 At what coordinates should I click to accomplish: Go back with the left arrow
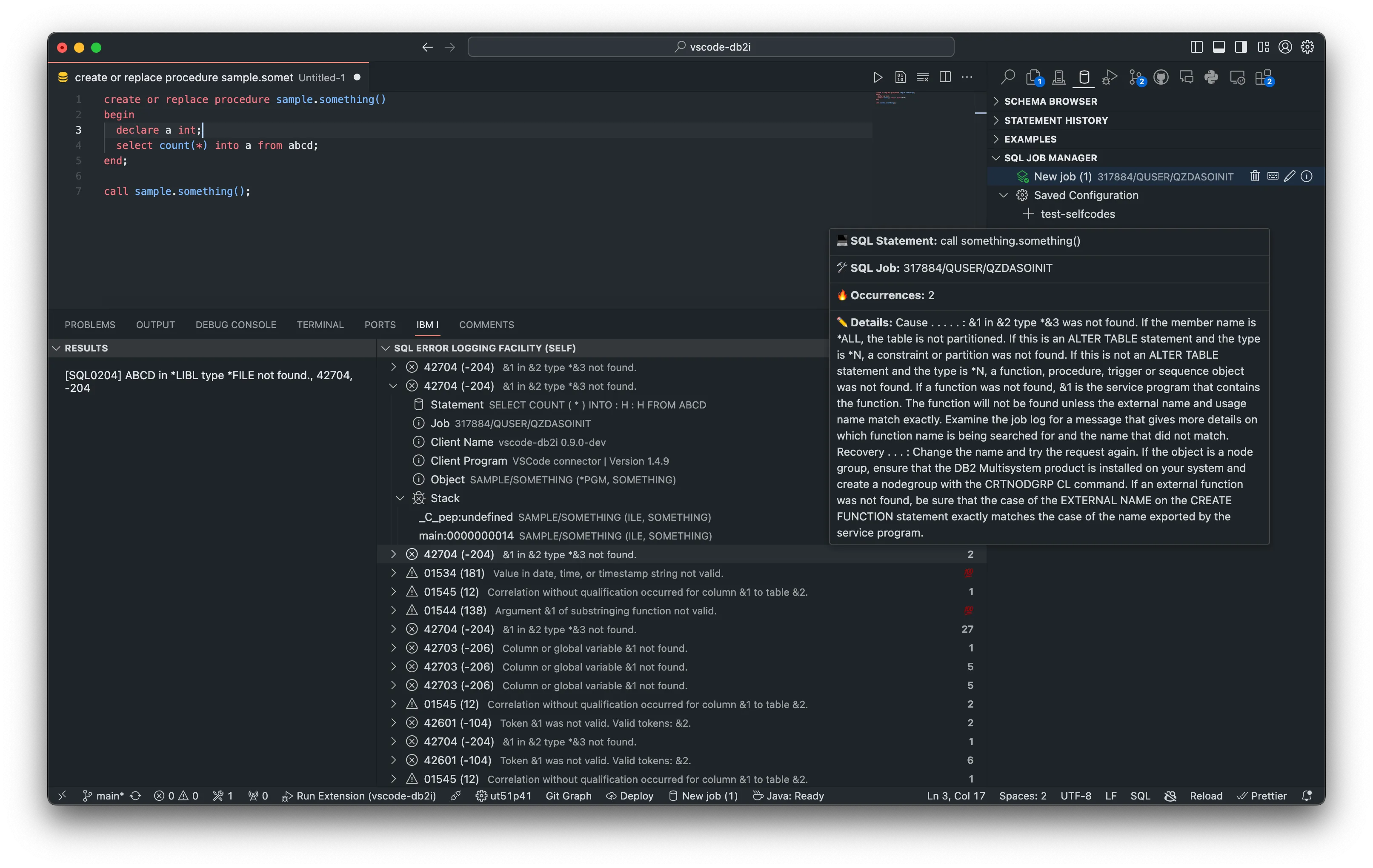(x=427, y=47)
